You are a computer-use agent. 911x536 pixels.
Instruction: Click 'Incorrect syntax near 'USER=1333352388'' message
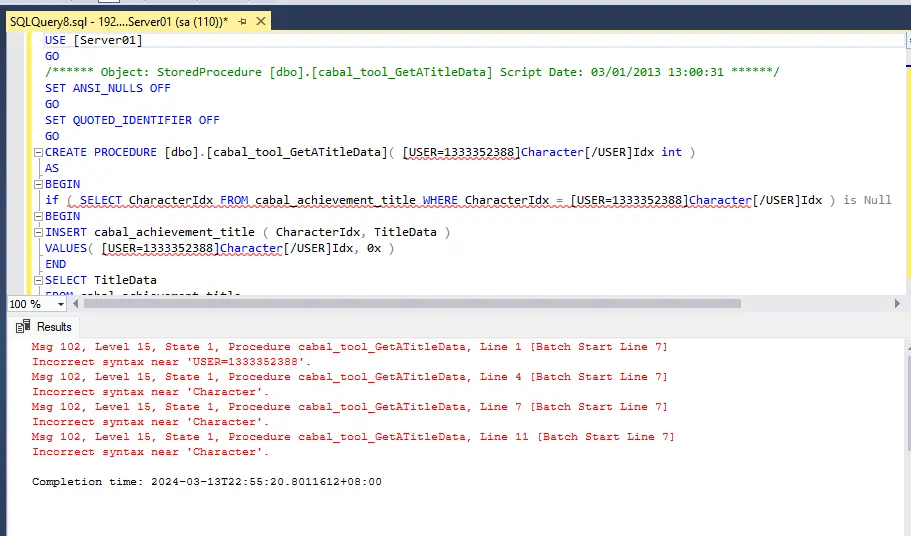click(x=171, y=362)
